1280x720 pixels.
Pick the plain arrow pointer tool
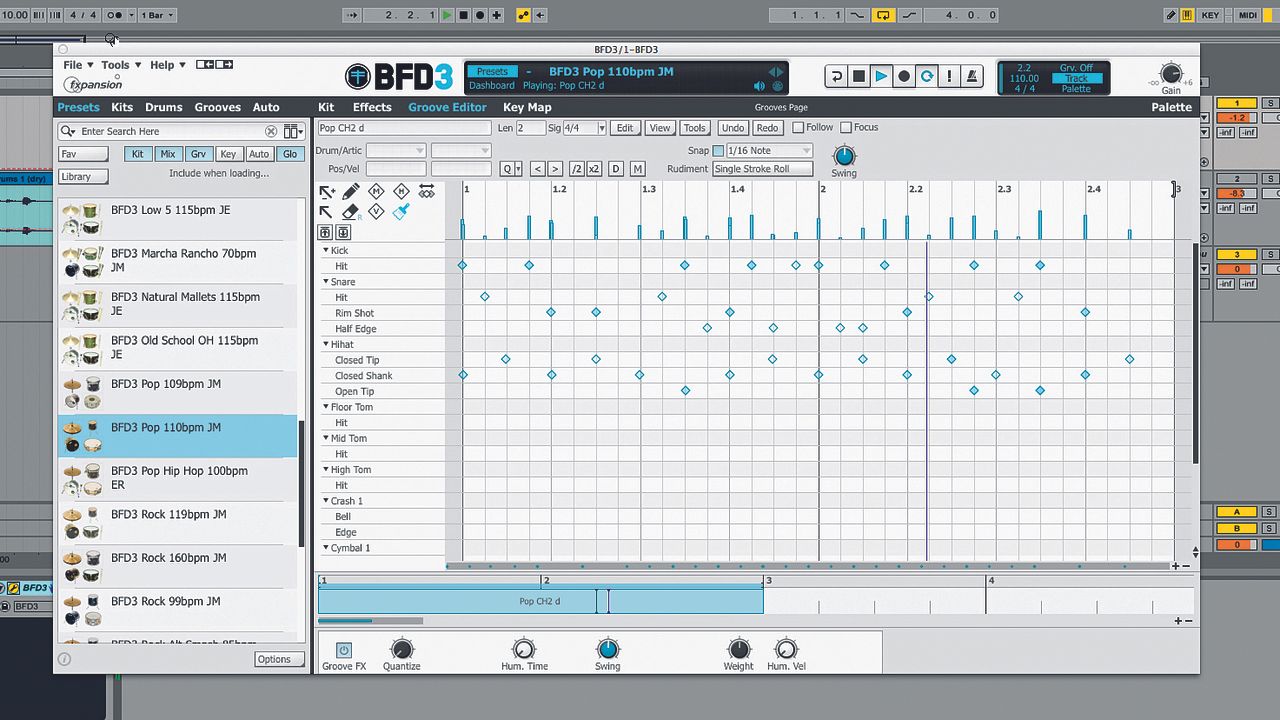[327, 212]
